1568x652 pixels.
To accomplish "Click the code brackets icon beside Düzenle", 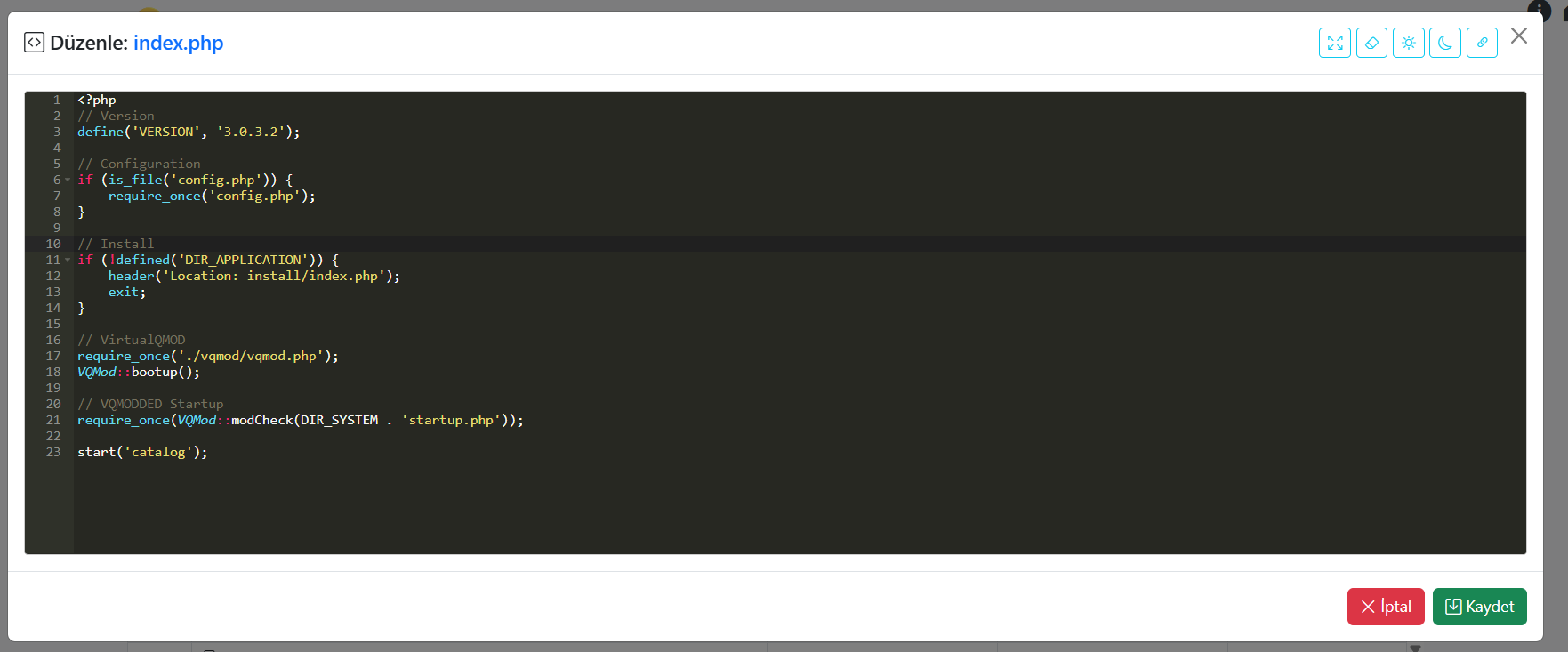I will pyautogui.click(x=34, y=43).
